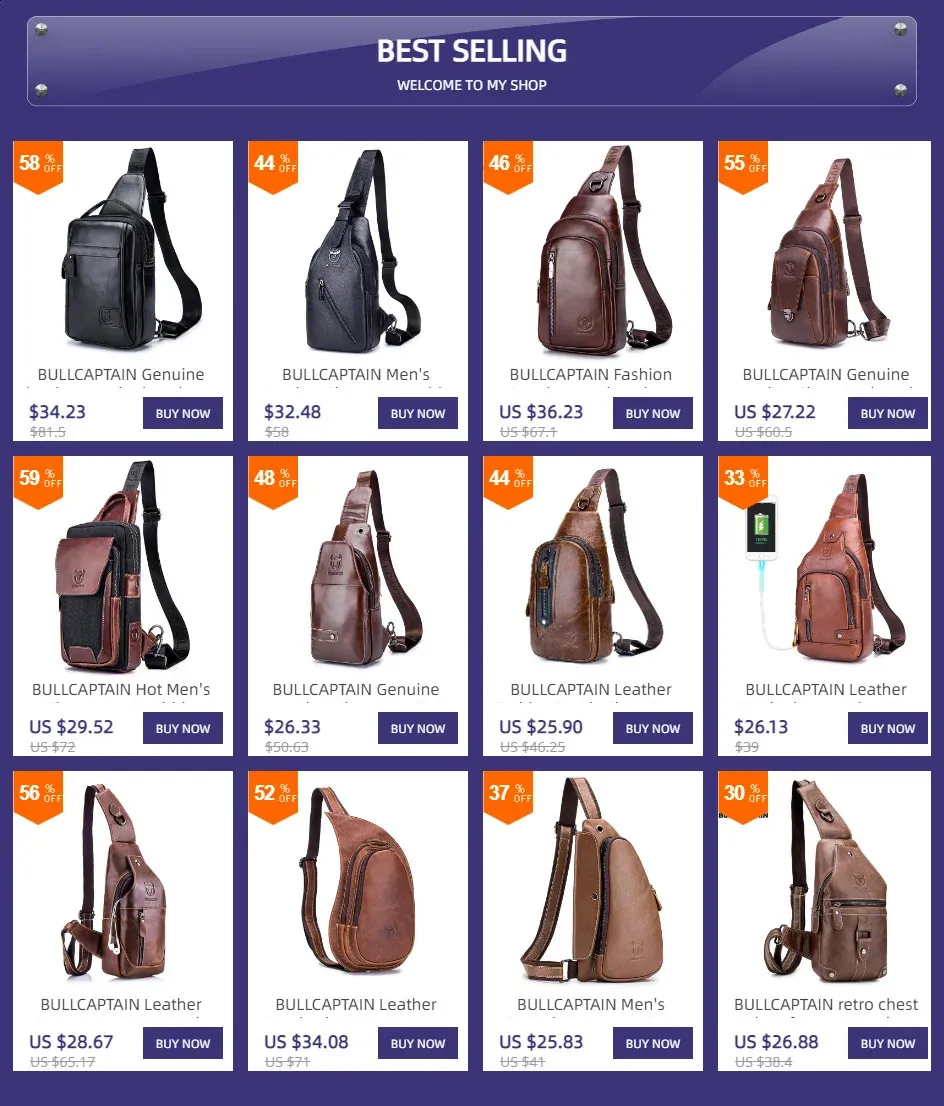Viewport: 944px width, 1106px height.
Task: Click the 55% off discount badge
Action: click(x=744, y=167)
